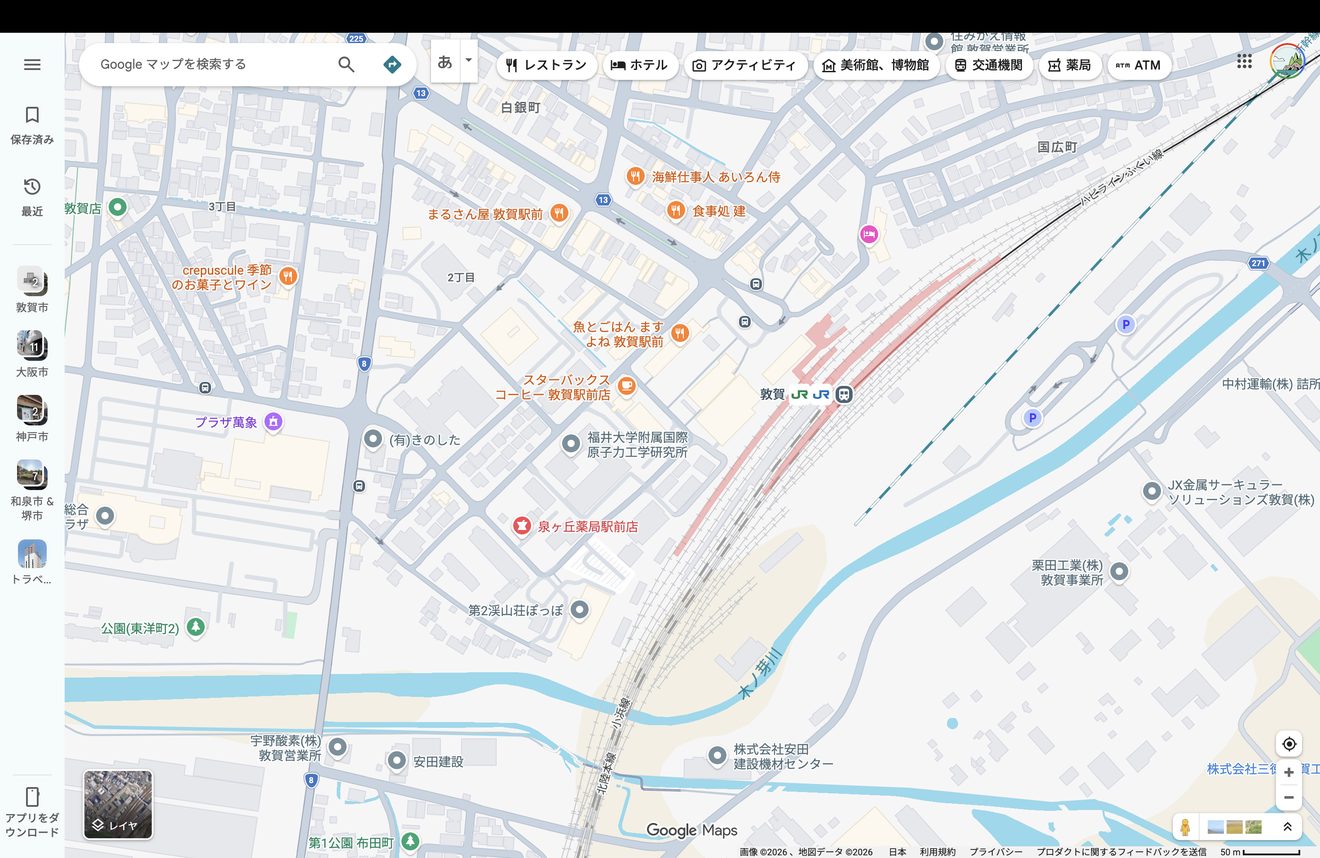1320x858 pixels.
Task: Select 株式会社安田建設機材センター pin
Action: pos(717,755)
